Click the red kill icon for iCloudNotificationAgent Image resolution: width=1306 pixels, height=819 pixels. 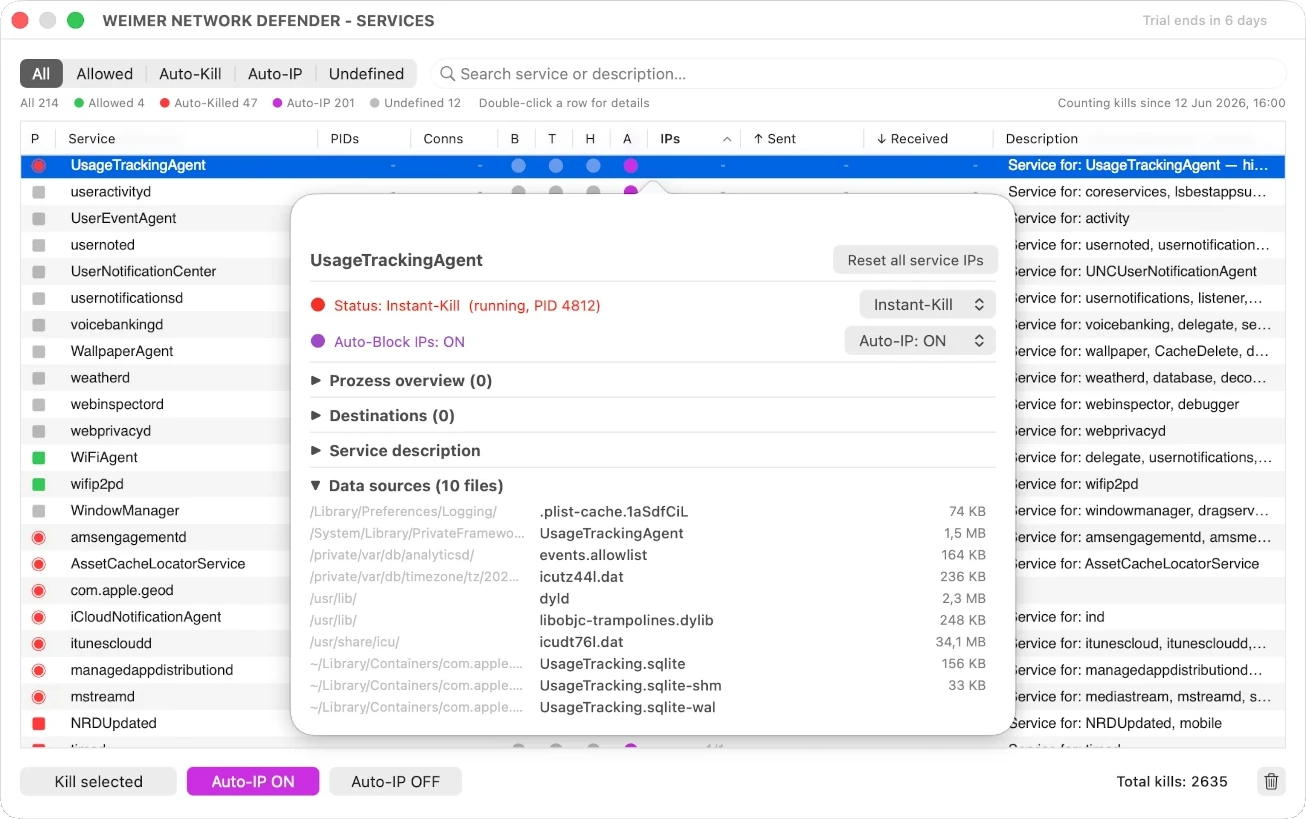pyautogui.click(x=39, y=617)
